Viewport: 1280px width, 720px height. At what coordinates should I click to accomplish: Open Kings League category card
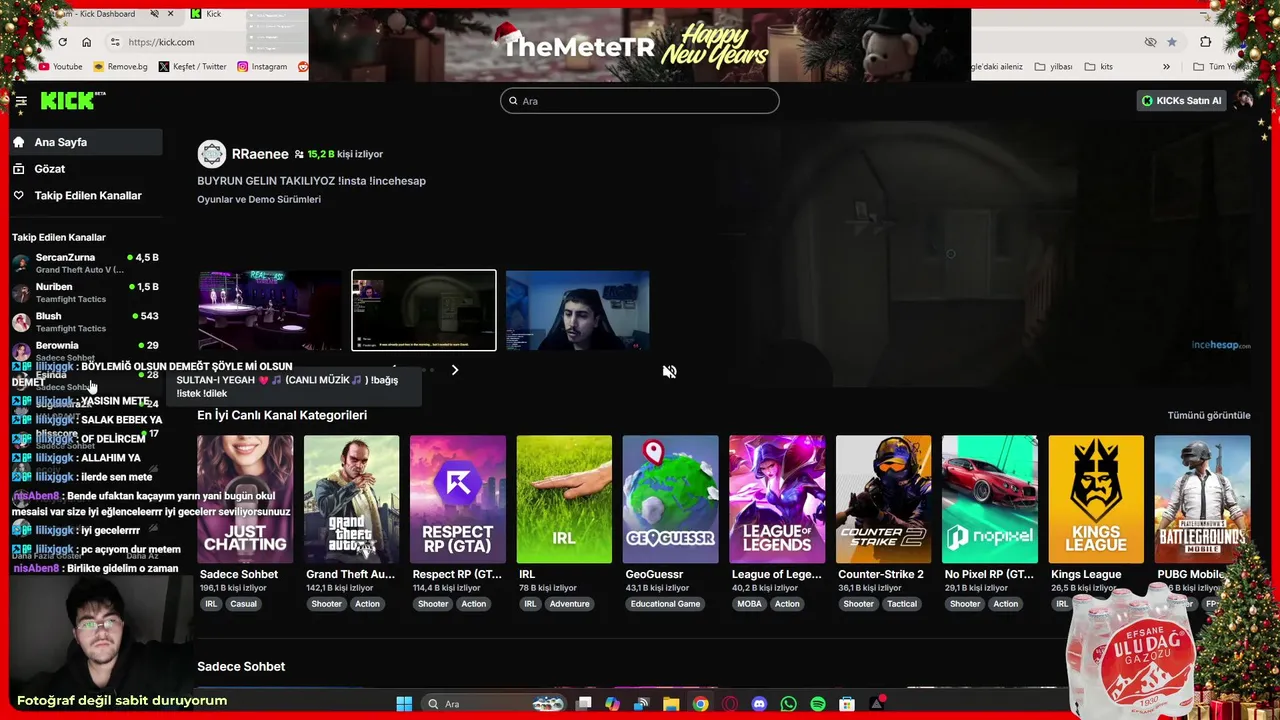[x=1096, y=499]
